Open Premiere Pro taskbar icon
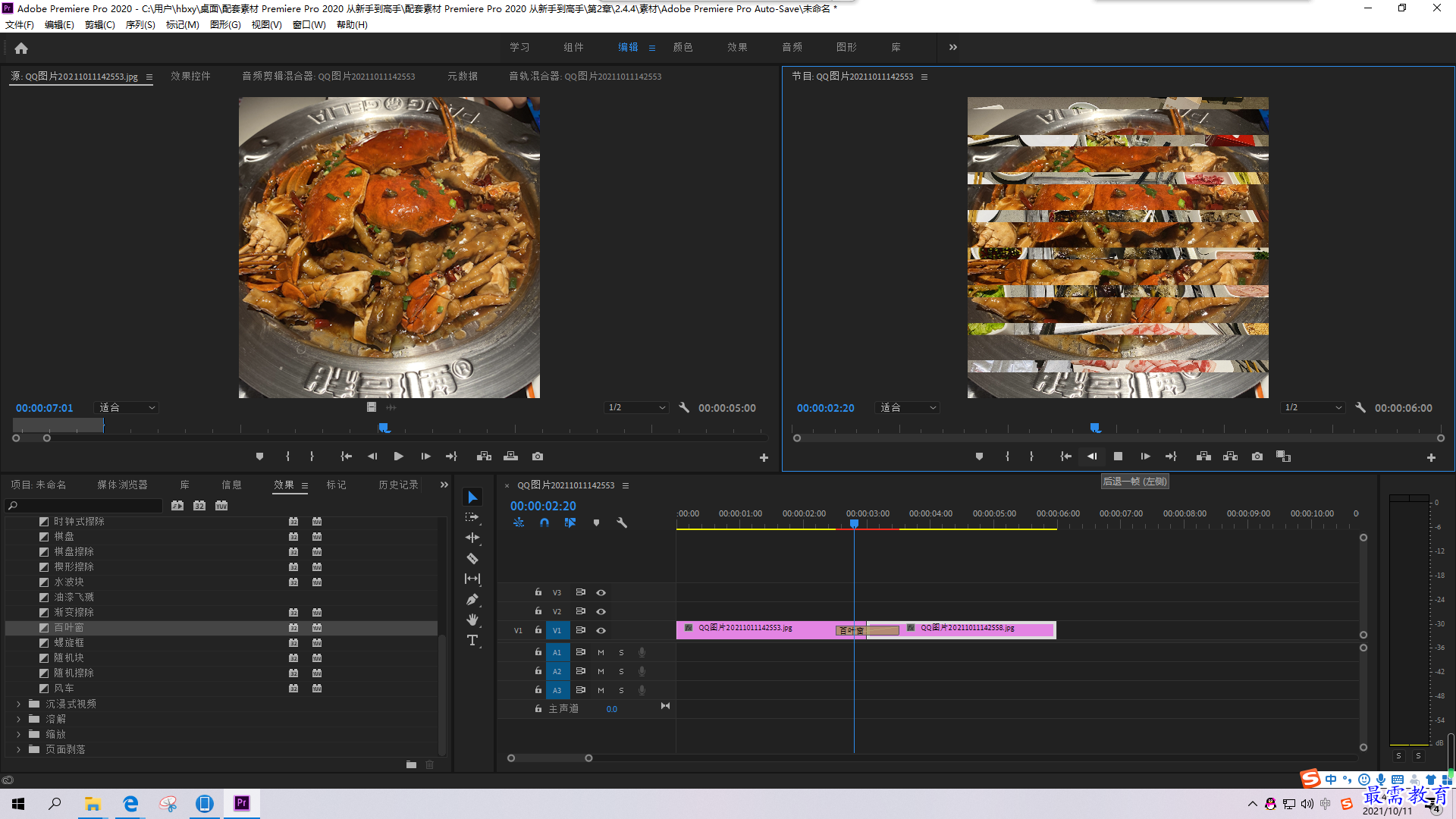Image resolution: width=1456 pixels, height=819 pixels. click(x=242, y=803)
